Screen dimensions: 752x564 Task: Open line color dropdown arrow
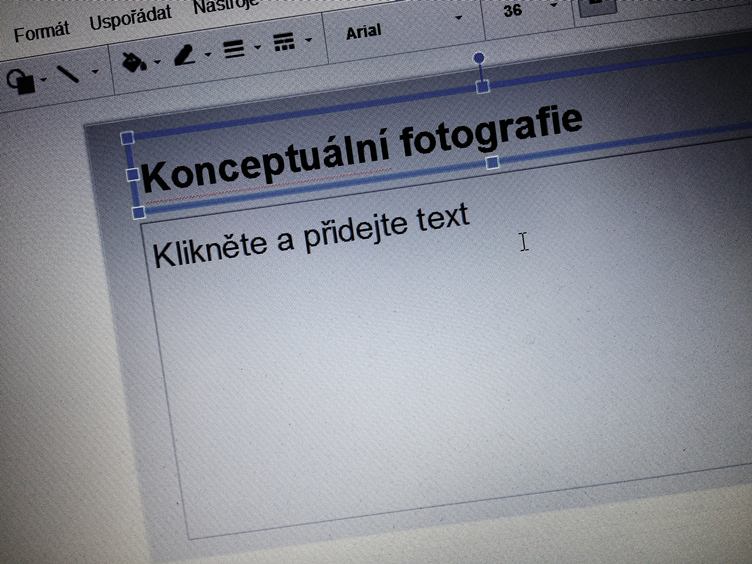[208, 54]
